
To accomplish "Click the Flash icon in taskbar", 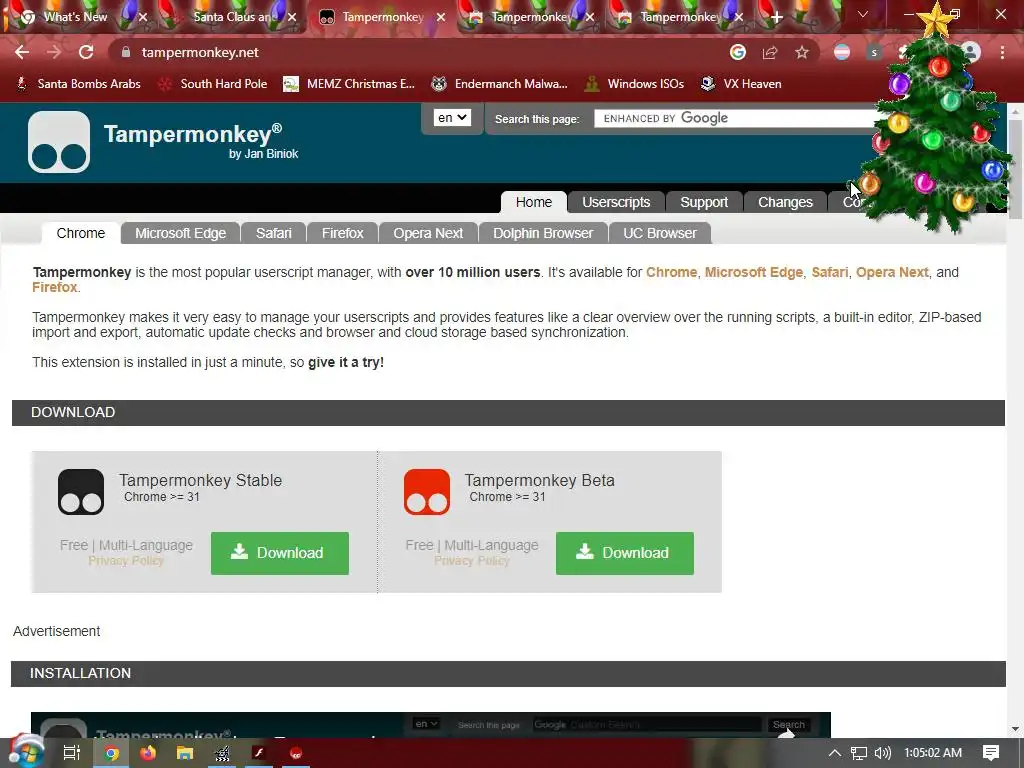I will (x=259, y=753).
